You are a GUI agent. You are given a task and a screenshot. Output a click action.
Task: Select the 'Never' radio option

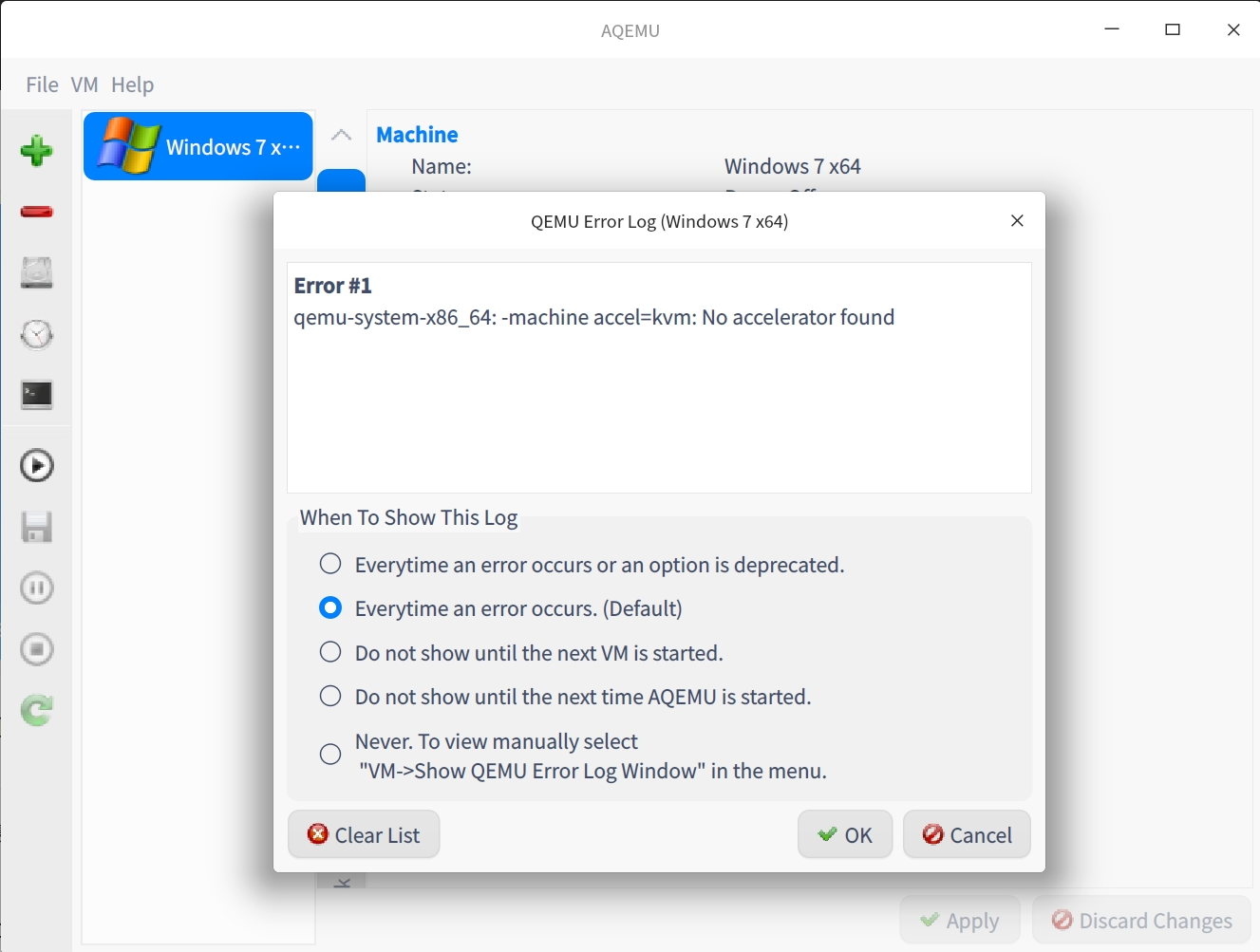coord(330,755)
